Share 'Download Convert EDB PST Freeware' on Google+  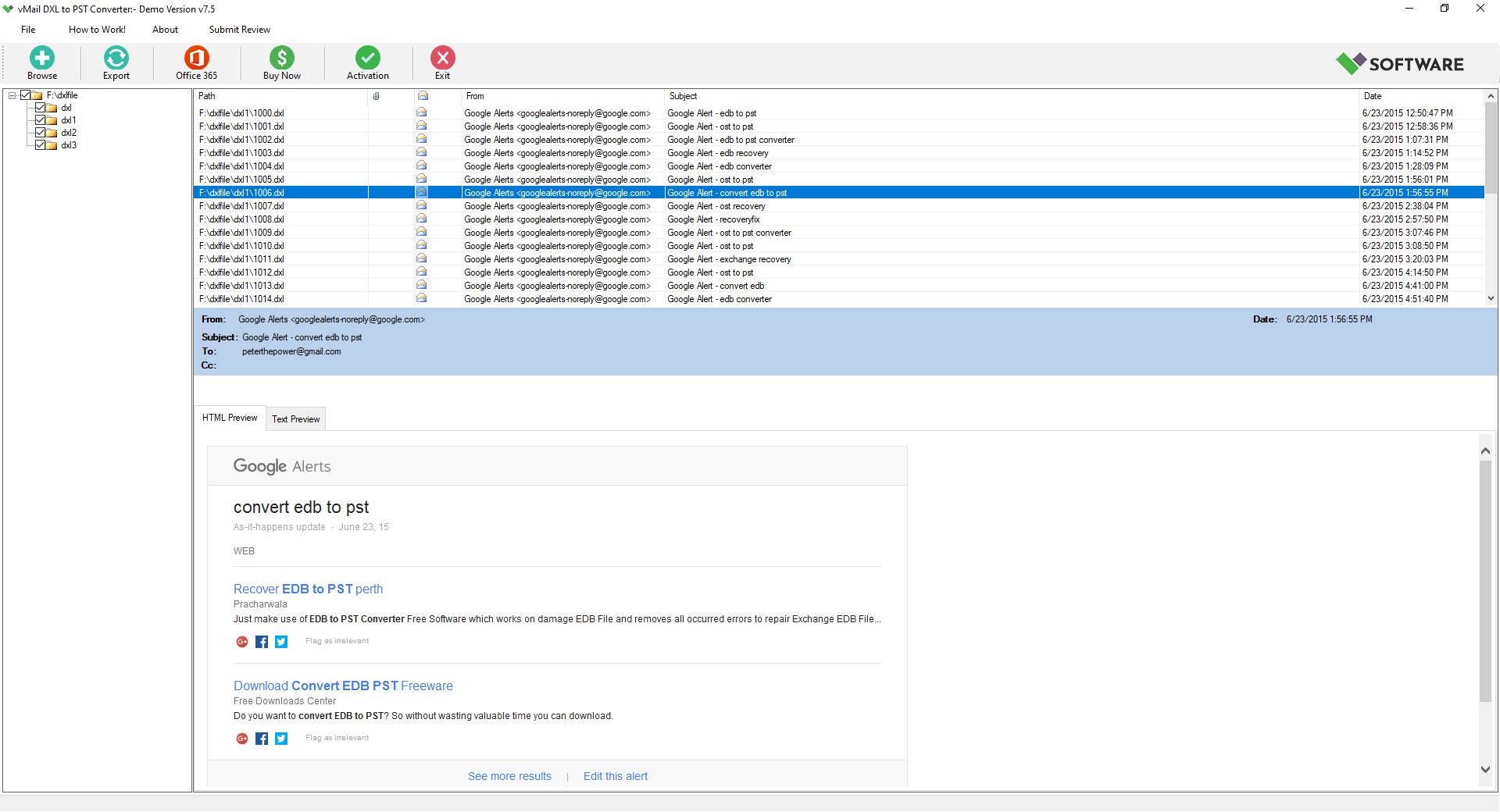click(x=242, y=739)
